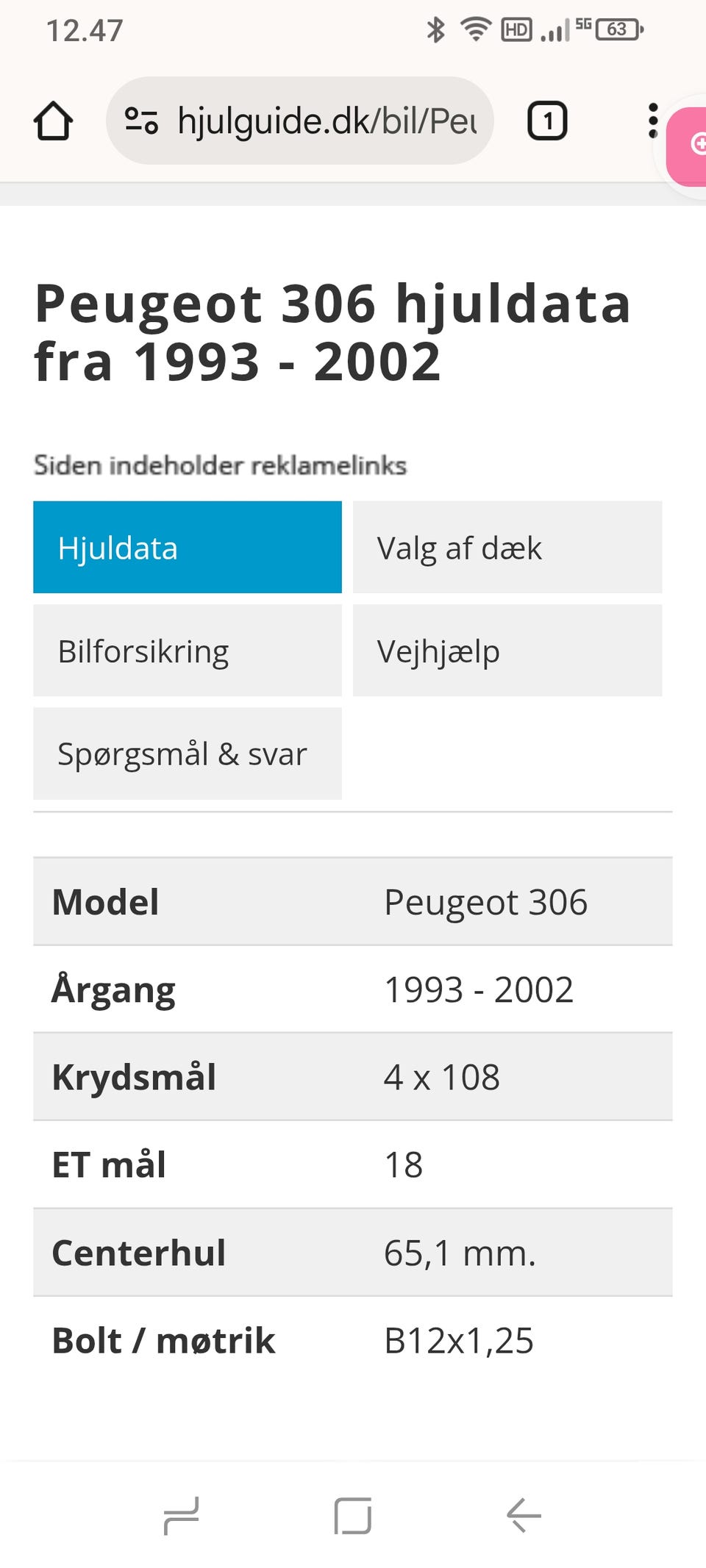
Task: Tap the browser home icon
Action: click(x=53, y=121)
